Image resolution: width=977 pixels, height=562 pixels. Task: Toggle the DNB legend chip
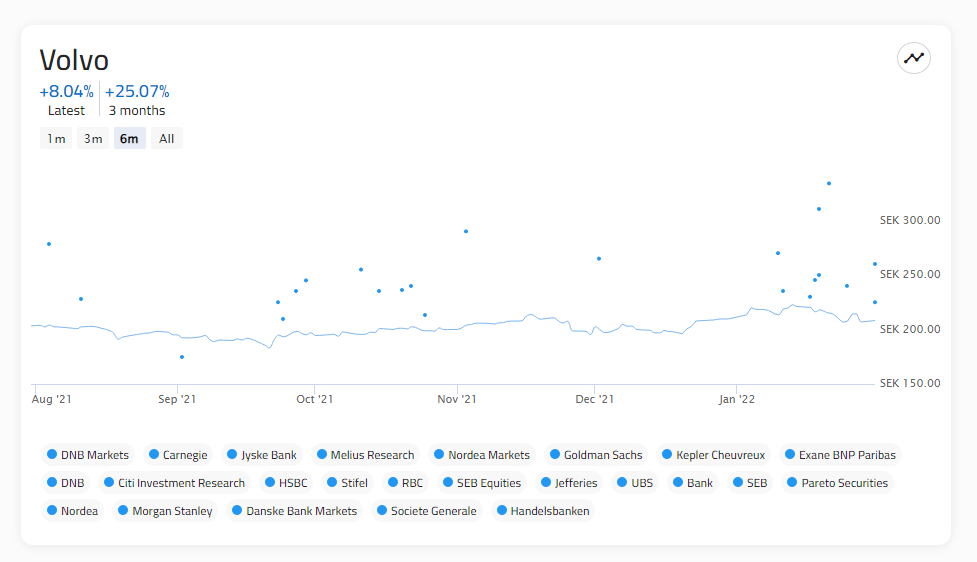coord(65,483)
